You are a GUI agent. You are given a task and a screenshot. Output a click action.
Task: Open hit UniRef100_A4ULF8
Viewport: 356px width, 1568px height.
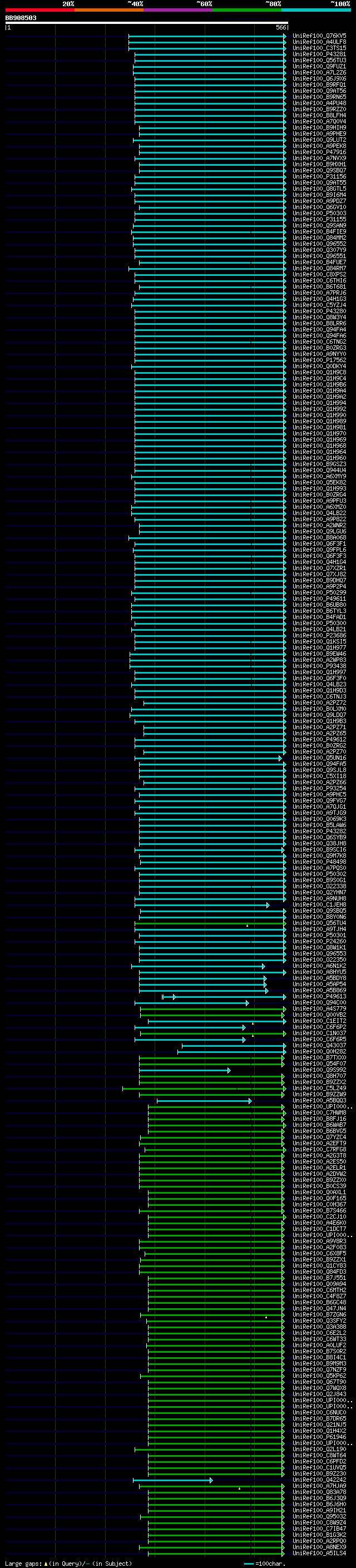point(319,42)
